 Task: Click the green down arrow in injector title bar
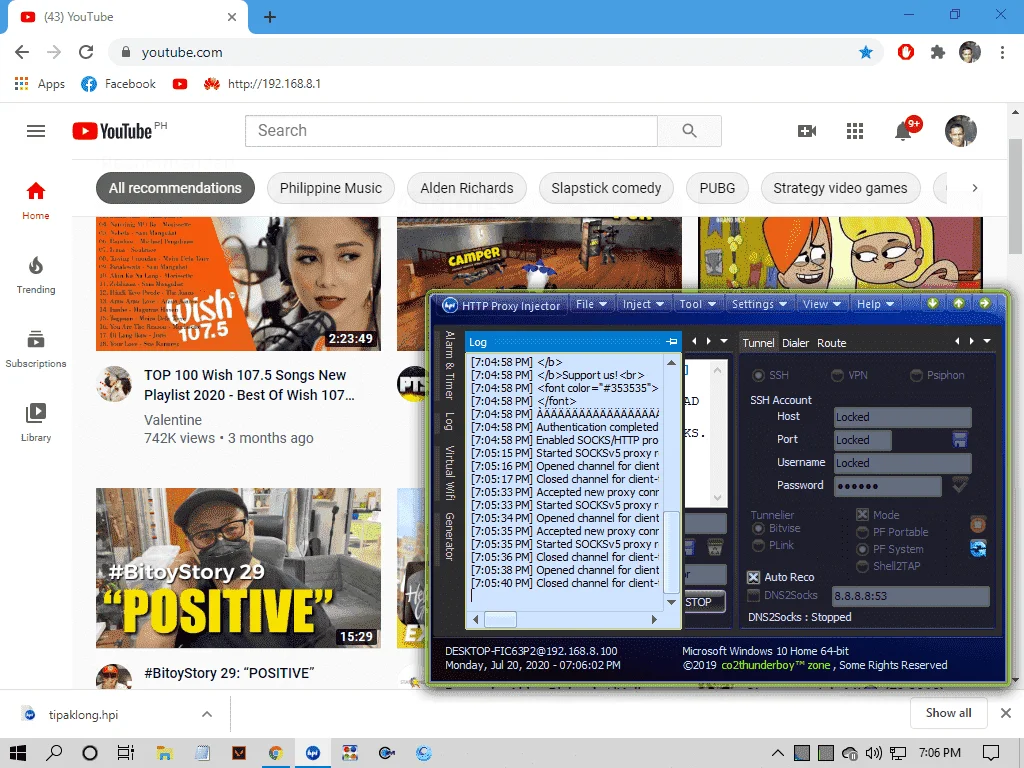[933, 303]
